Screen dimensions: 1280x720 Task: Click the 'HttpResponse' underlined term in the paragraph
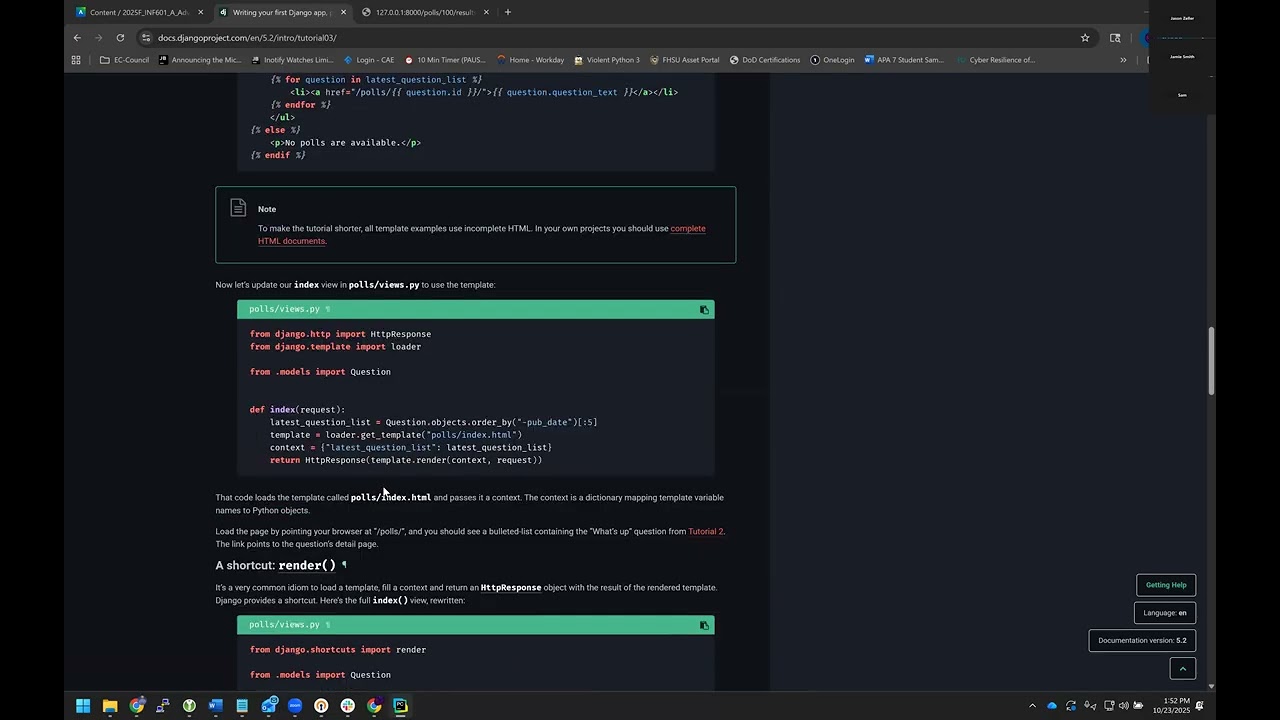coord(511,588)
